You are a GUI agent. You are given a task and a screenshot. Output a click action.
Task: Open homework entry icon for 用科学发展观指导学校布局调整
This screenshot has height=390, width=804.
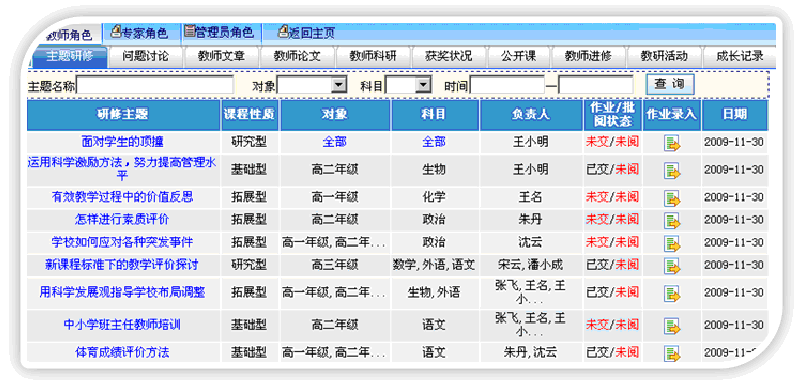tap(672, 294)
